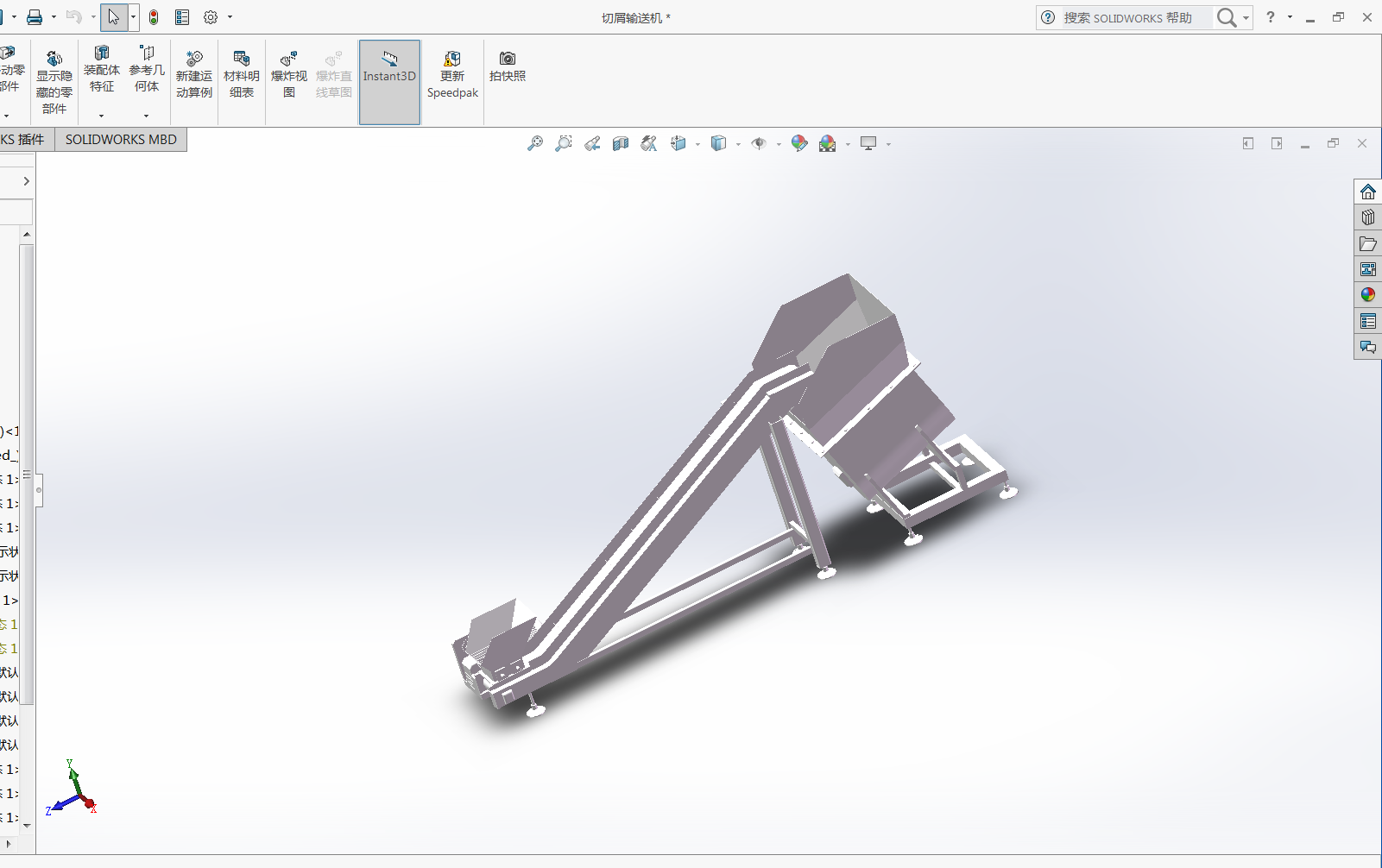1382x868 pixels.
Task: Open the File Explorer folder pane tab
Action: tap(1368, 243)
